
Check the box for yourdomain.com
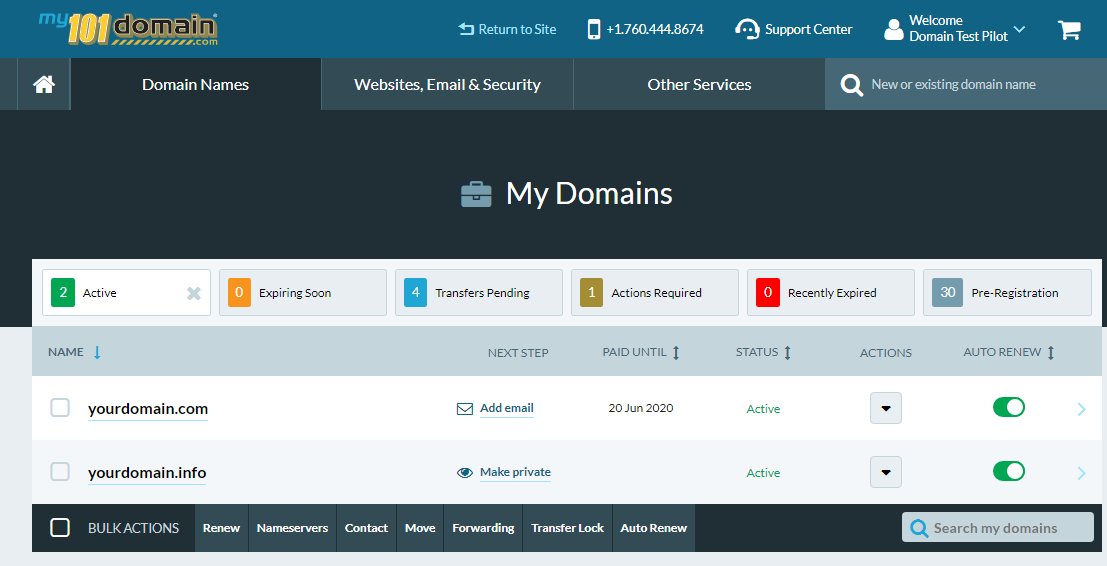[x=60, y=408]
